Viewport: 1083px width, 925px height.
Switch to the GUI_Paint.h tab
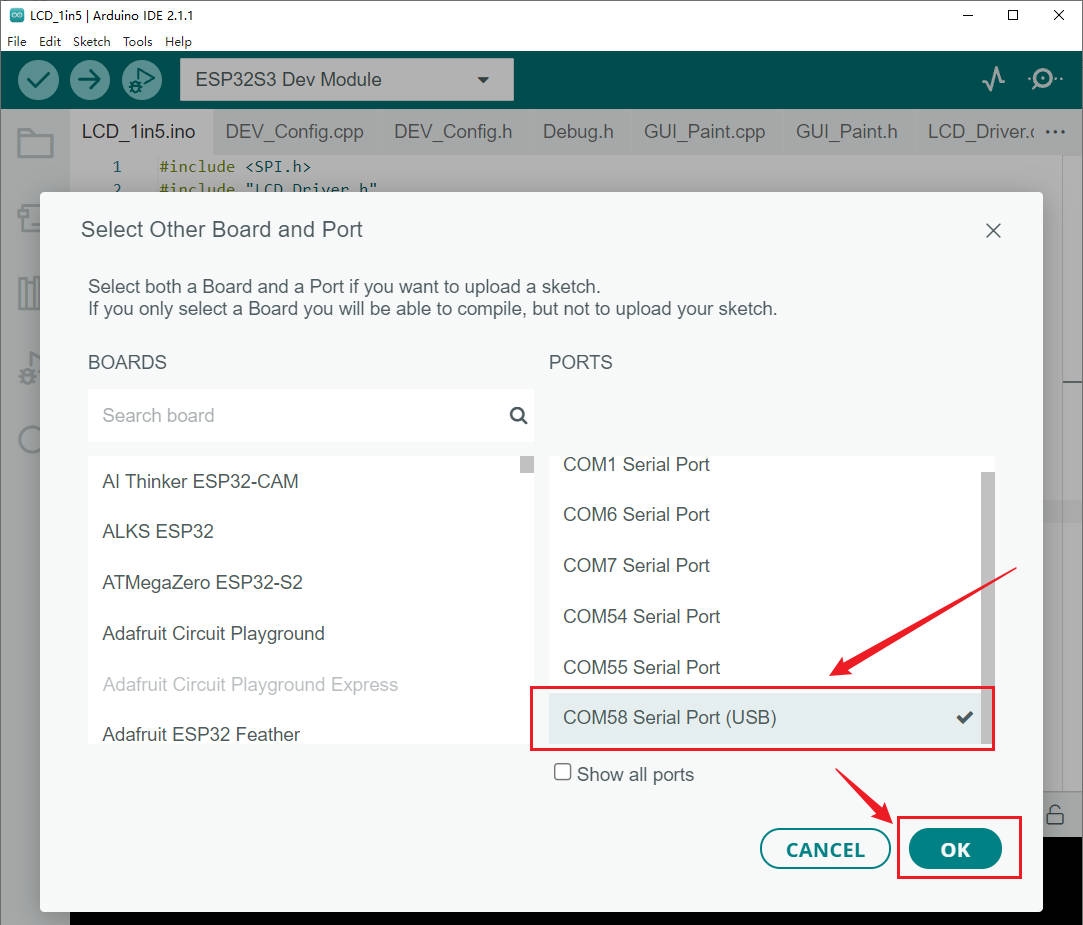pyautogui.click(x=847, y=131)
